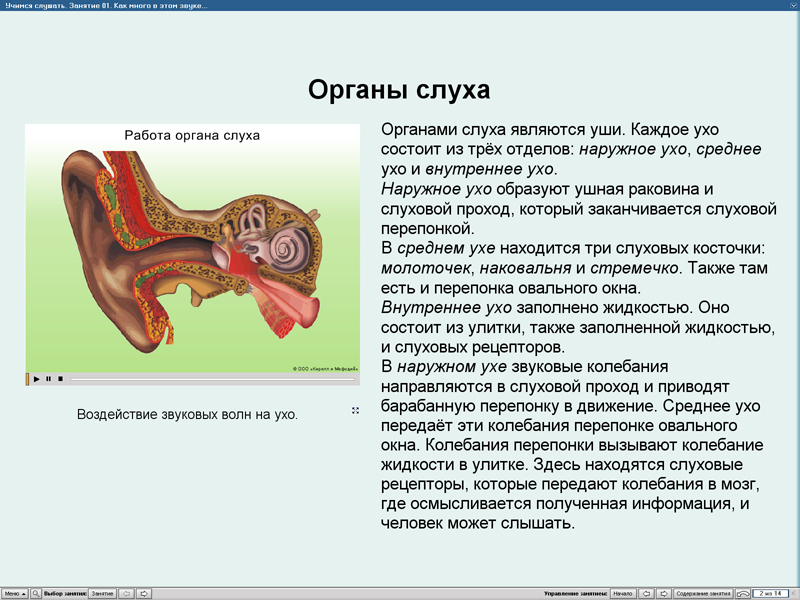
Task: Click the right arrow beside the Занятие button
Action: point(142,592)
